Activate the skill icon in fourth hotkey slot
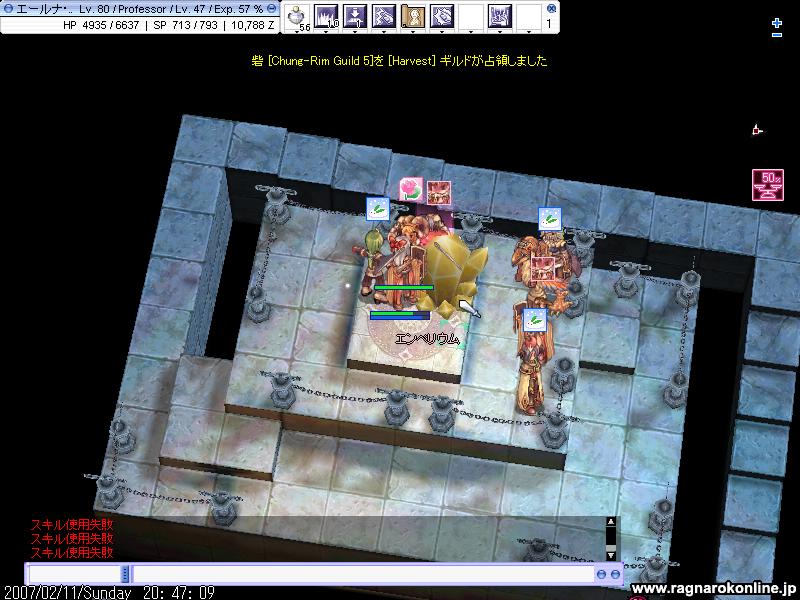This screenshot has height=600, width=800. [x=384, y=16]
